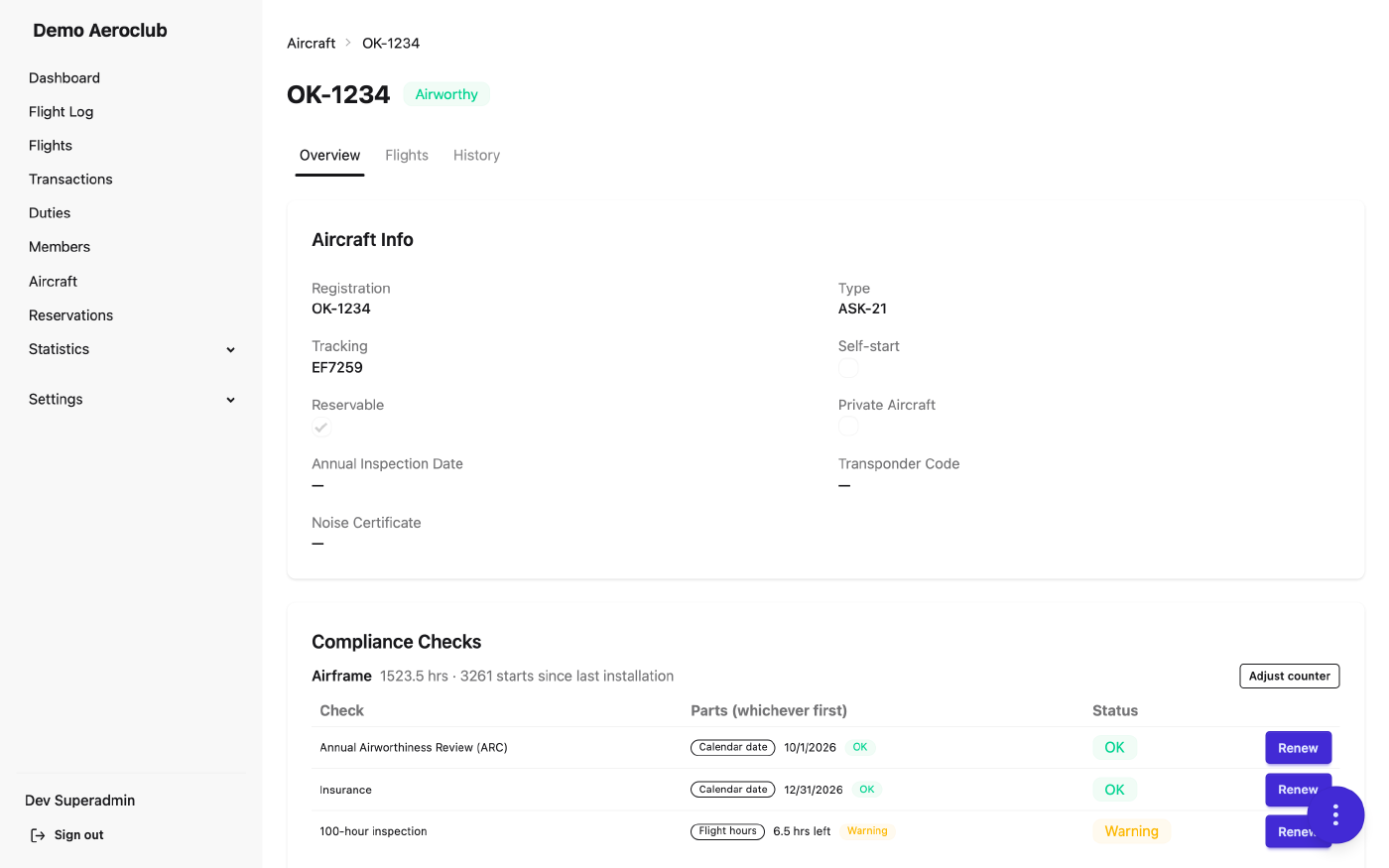Open the floating three-dot action button
Image resolution: width=1389 pixels, height=868 pixels.
coord(1335,815)
